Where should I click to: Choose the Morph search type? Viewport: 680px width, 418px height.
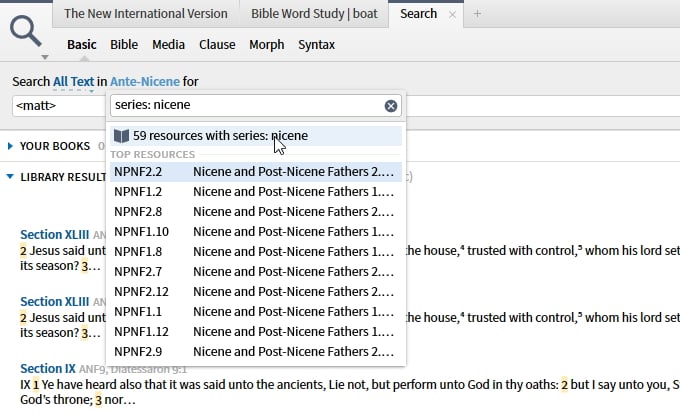click(x=266, y=45)
